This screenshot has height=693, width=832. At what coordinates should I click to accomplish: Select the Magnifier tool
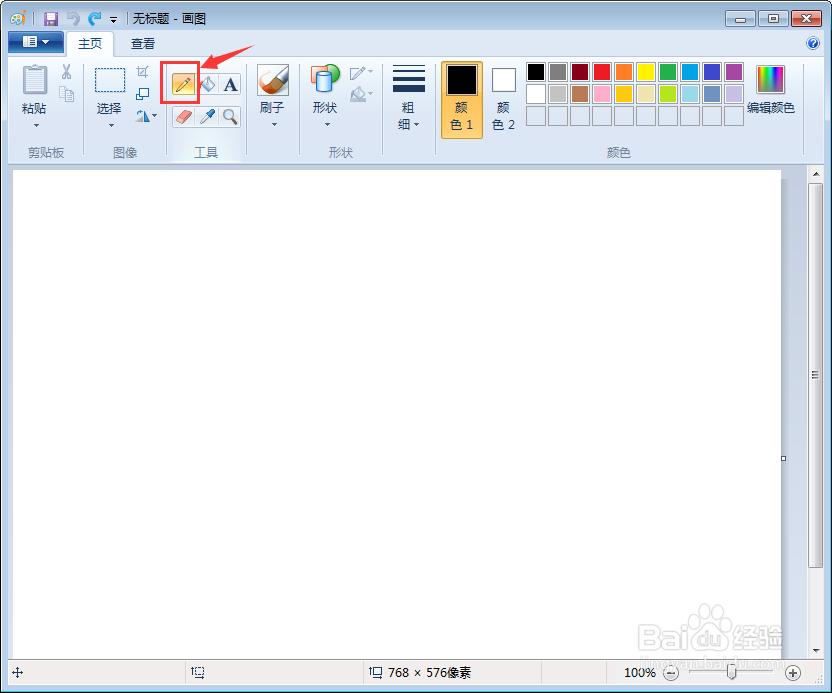pyautogui.click(x=230, y=117)
